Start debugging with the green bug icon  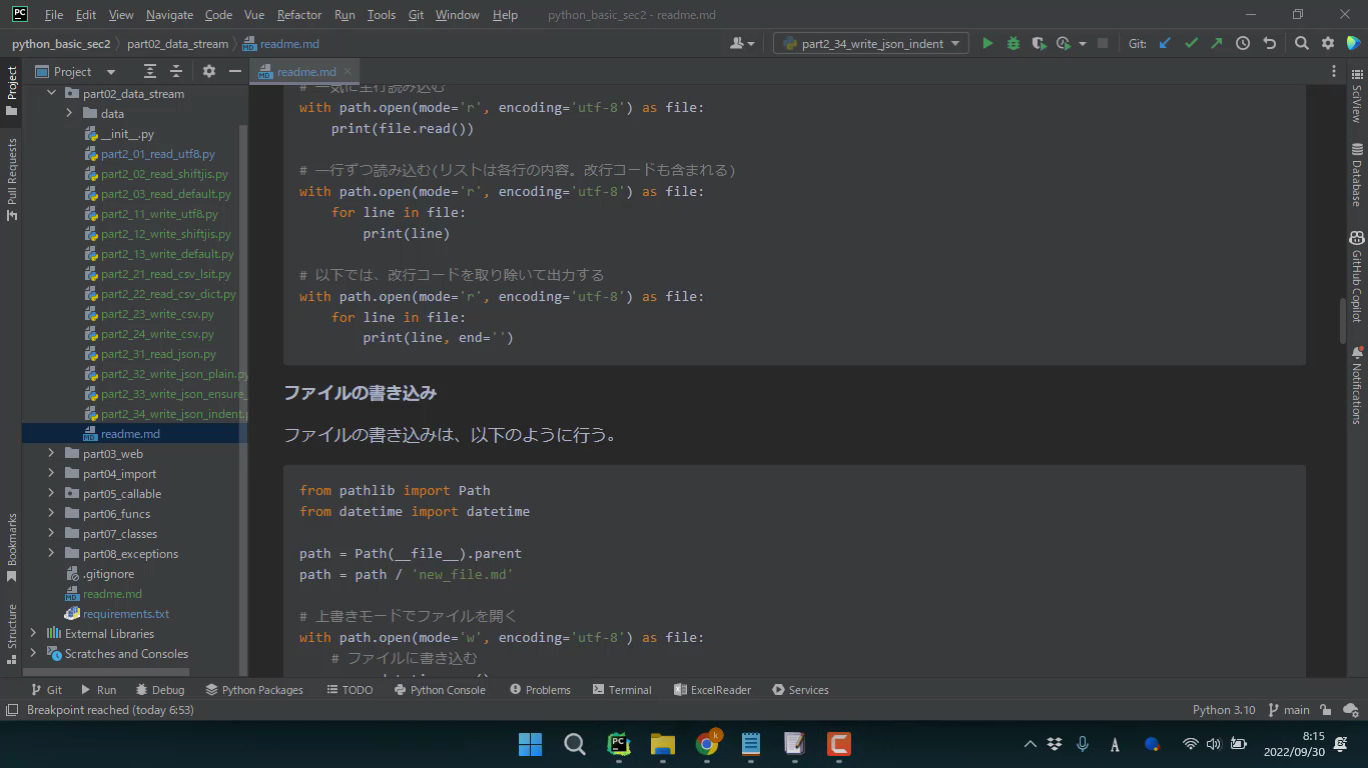click(x=1013, y=43)
